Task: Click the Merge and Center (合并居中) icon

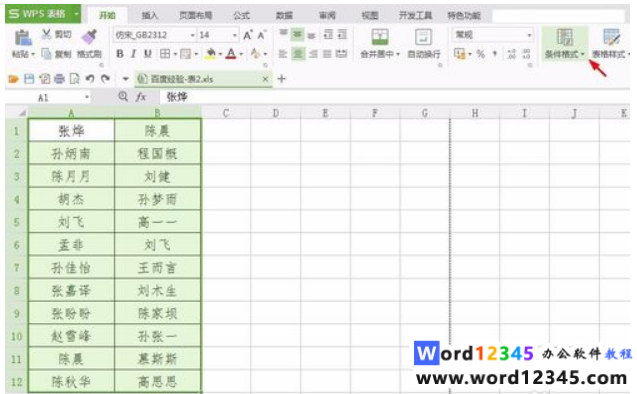Action: click(x=380, y=37)
